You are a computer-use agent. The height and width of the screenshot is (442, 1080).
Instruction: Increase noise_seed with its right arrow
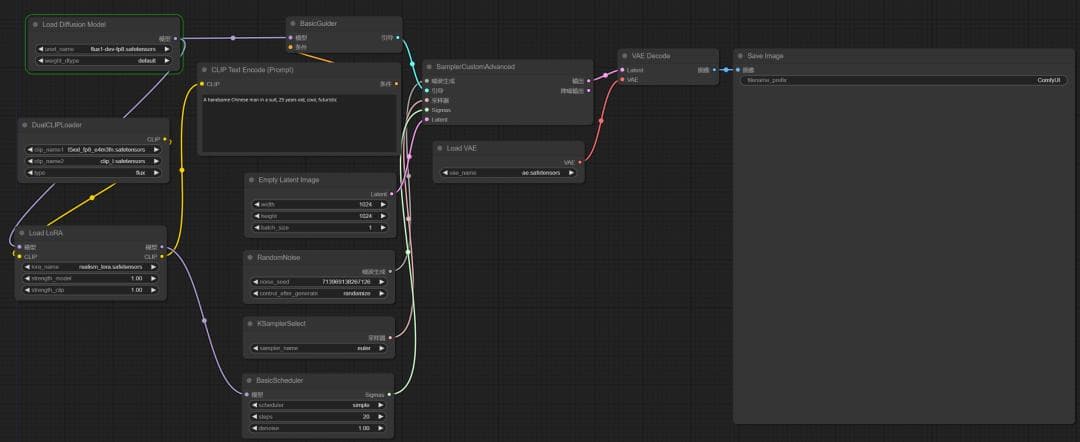click(x=382, y=282)
